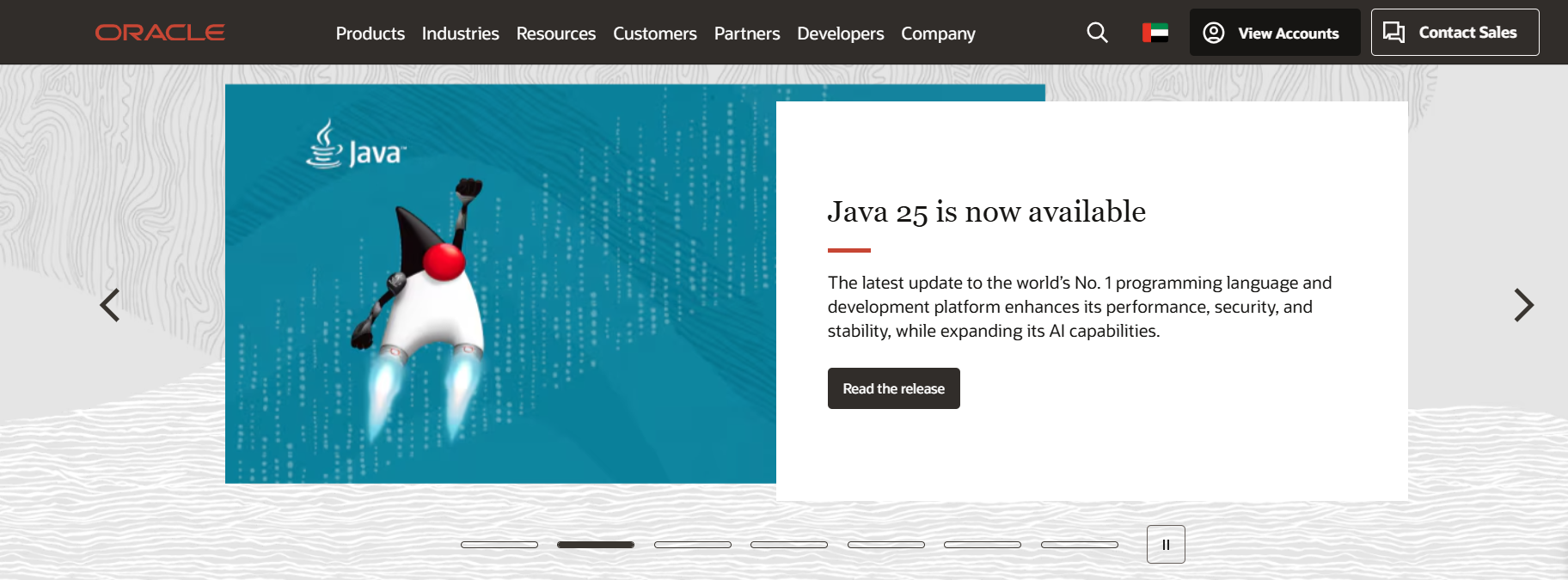Screen dimensions: 1568x580
Task: Pause the carousel autoplay
Action: (x=1166, y=544)
